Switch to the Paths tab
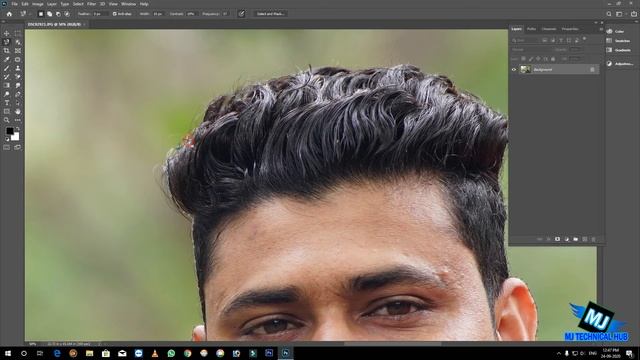The height and width of the screenshot is (360, 640). [x=531, y=29]
